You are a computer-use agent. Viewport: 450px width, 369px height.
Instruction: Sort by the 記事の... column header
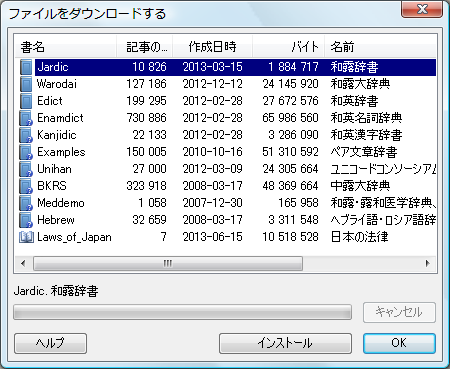point(145,47)
